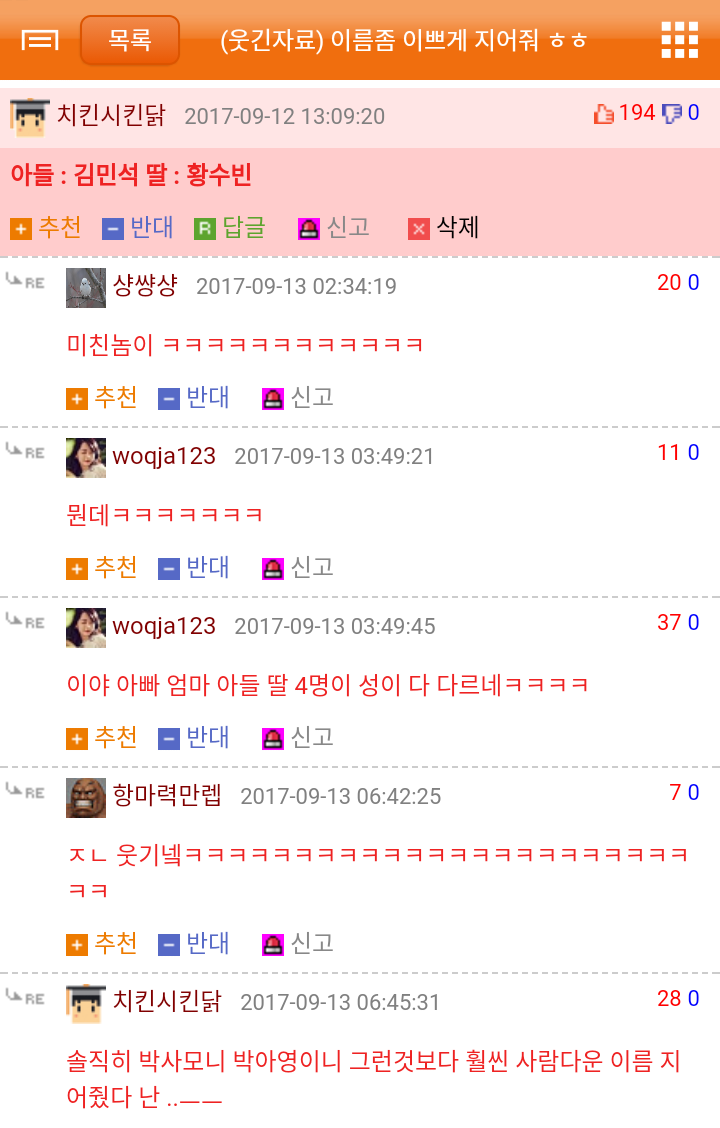Viewport: 720px width, 1128px height.
Task: Recommend the 김민석 황수빈 top comment with 추천
Action: [45, 228]
